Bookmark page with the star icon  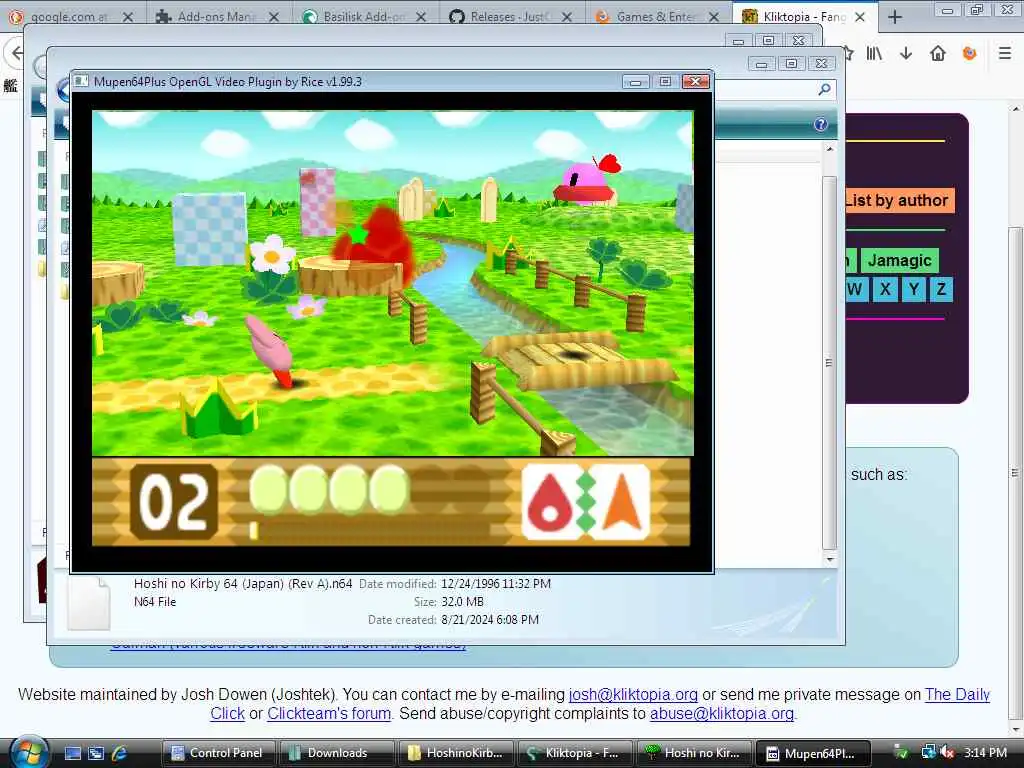click(850, 54)
